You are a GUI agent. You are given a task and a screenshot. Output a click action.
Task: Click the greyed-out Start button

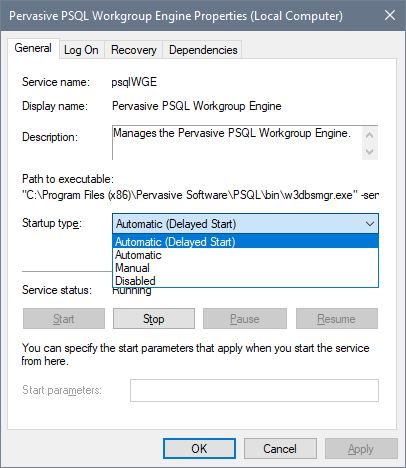pyautogui.click(x=64, y=319)
